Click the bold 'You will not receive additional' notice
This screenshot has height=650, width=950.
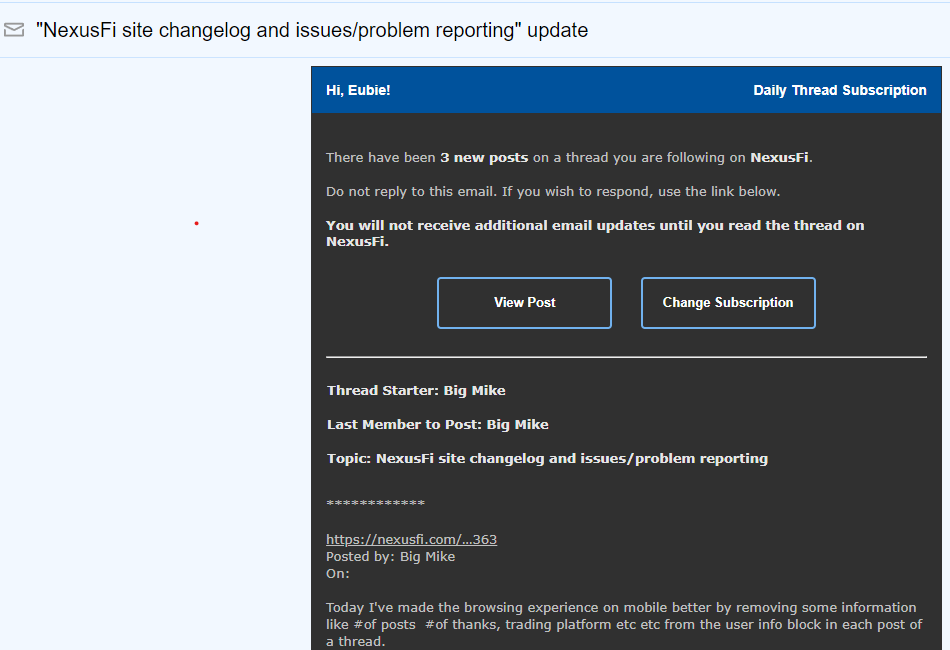tap(595, 233)
